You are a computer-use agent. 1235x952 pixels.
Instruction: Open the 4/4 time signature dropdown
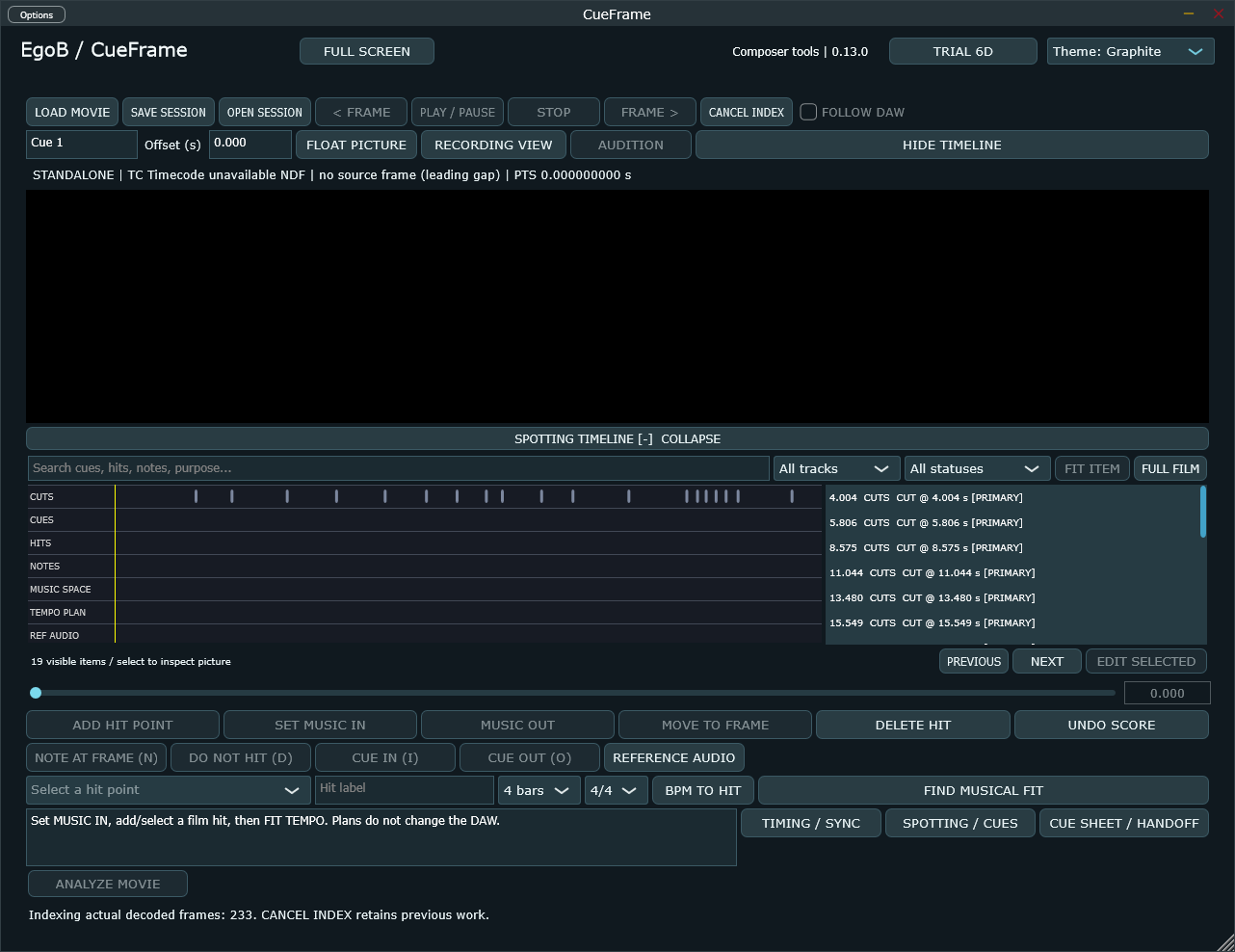click(x=617, y=790)
